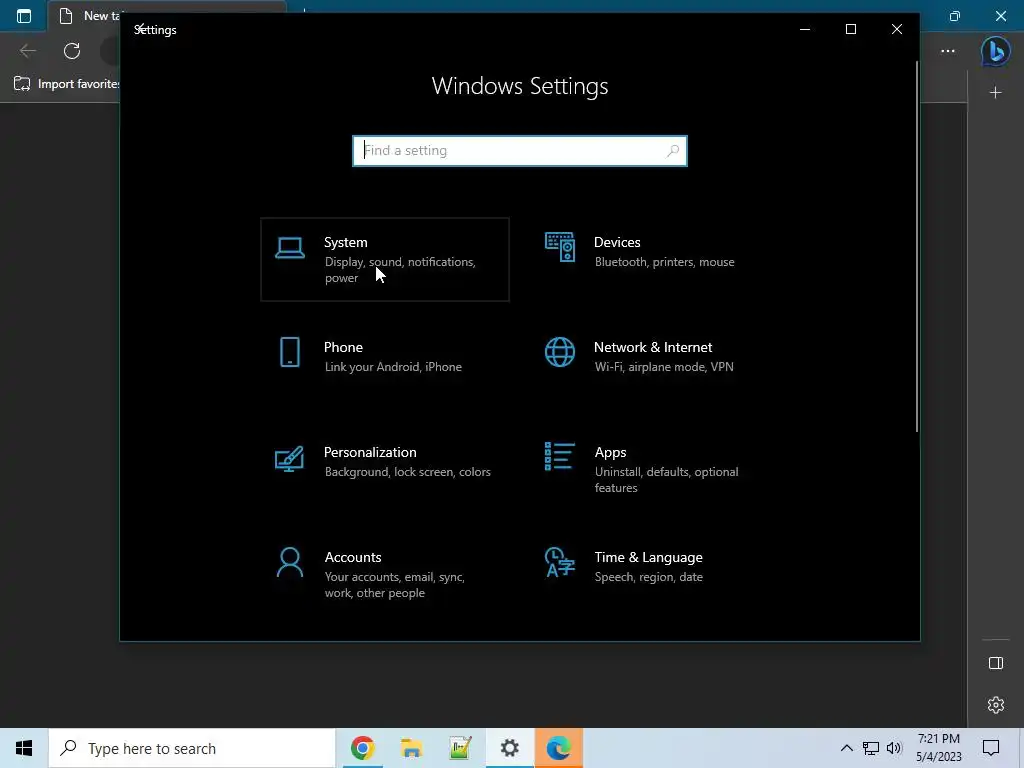Click 'Speech, region, date' description
This screenshot has width=1024, height=768.
[x=648, y=577]
